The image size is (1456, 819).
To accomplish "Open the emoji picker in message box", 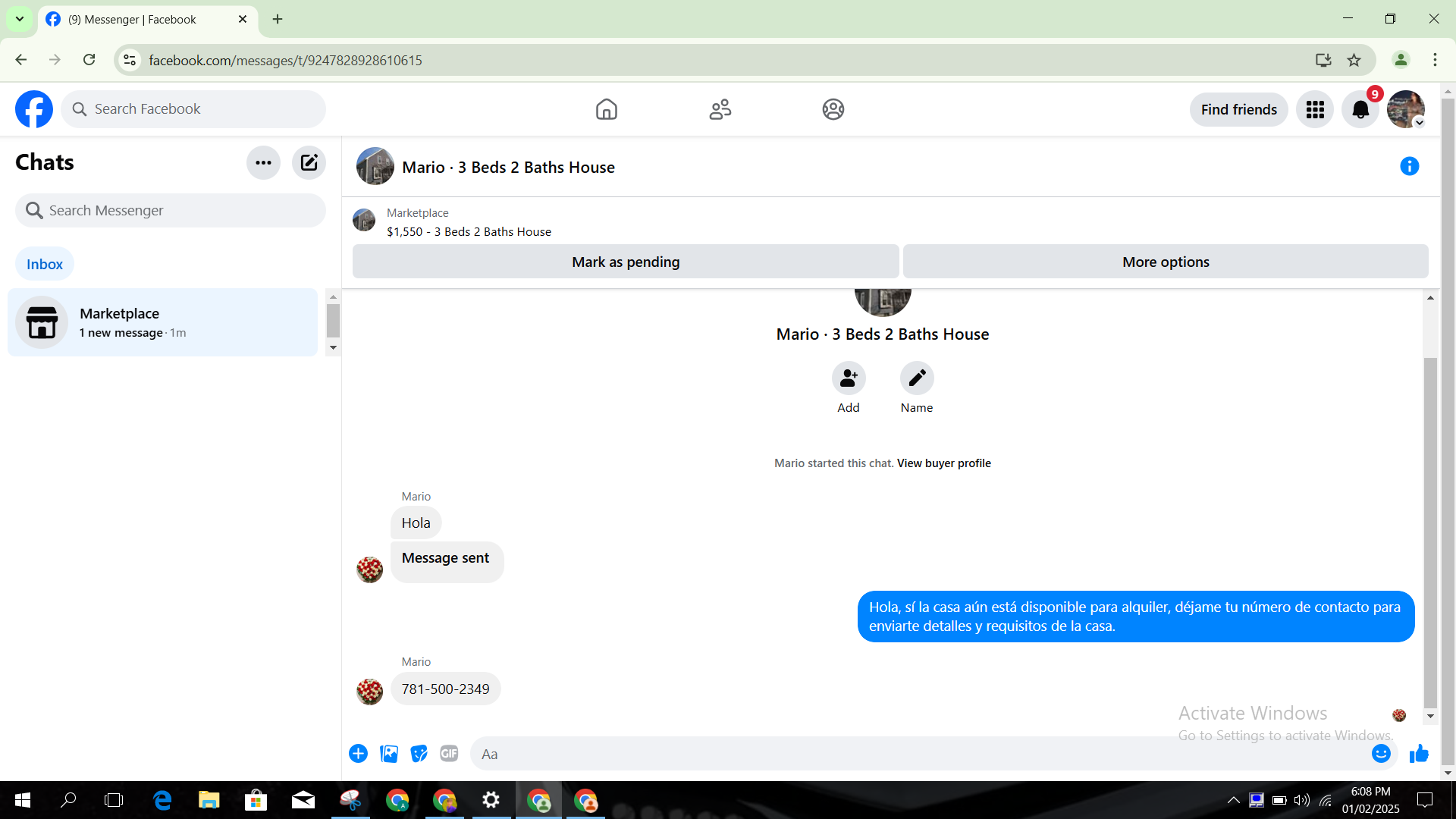I will [1380, 753].
